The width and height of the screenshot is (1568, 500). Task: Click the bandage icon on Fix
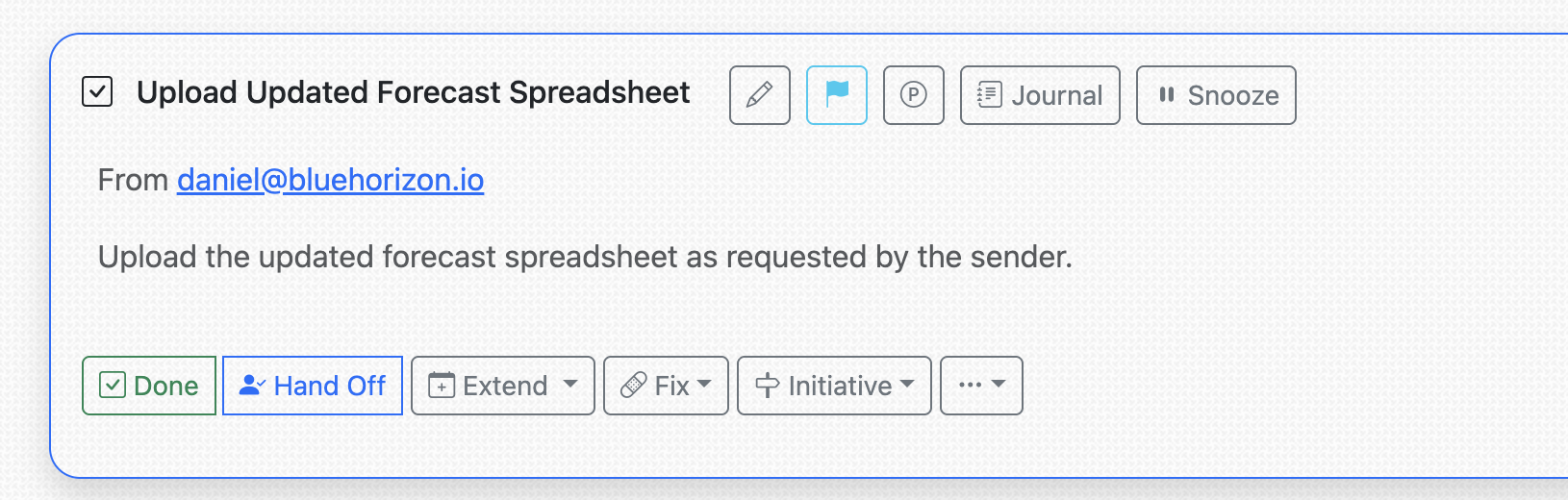[633, 386]
